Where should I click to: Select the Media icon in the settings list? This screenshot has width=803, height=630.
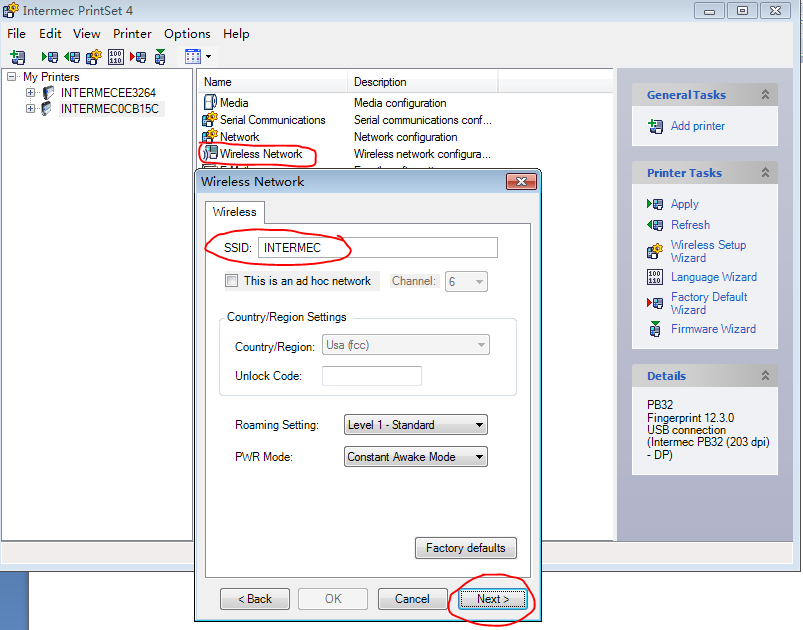[x=210, y=102]
